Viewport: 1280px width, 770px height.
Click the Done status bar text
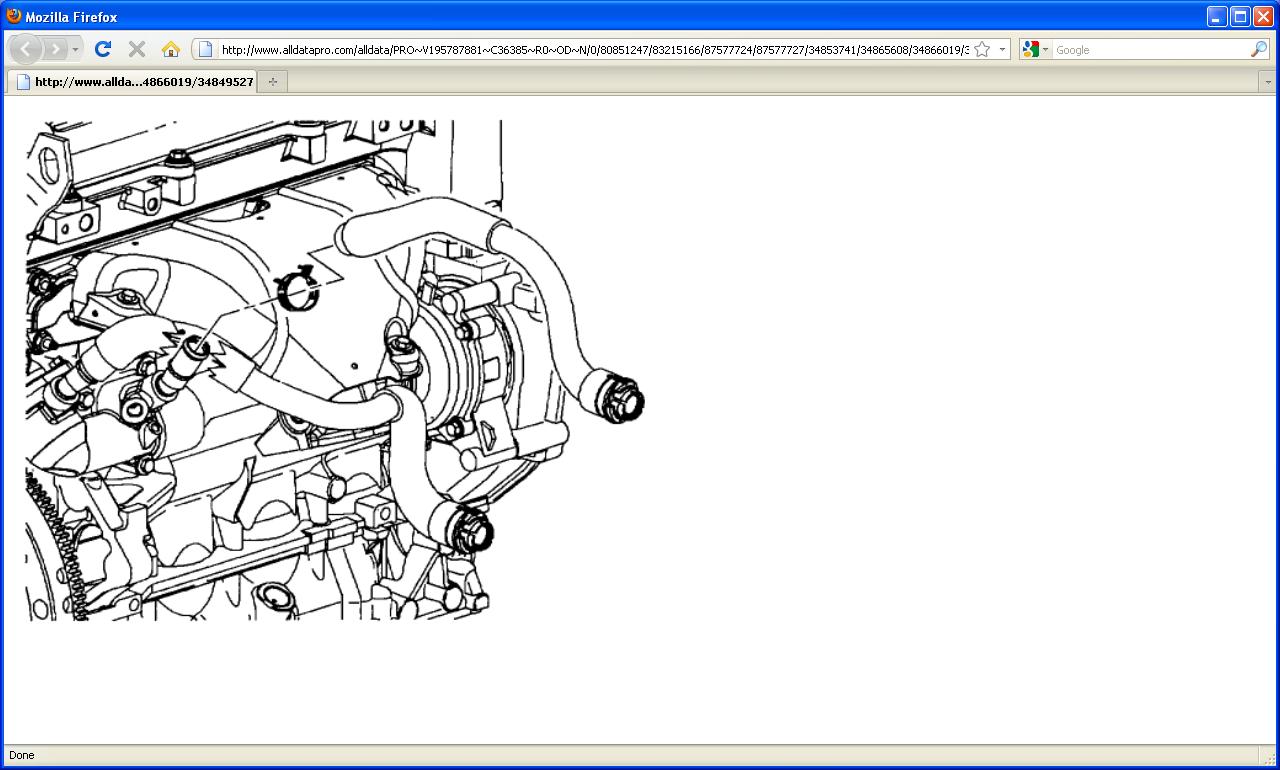point(21,755)
